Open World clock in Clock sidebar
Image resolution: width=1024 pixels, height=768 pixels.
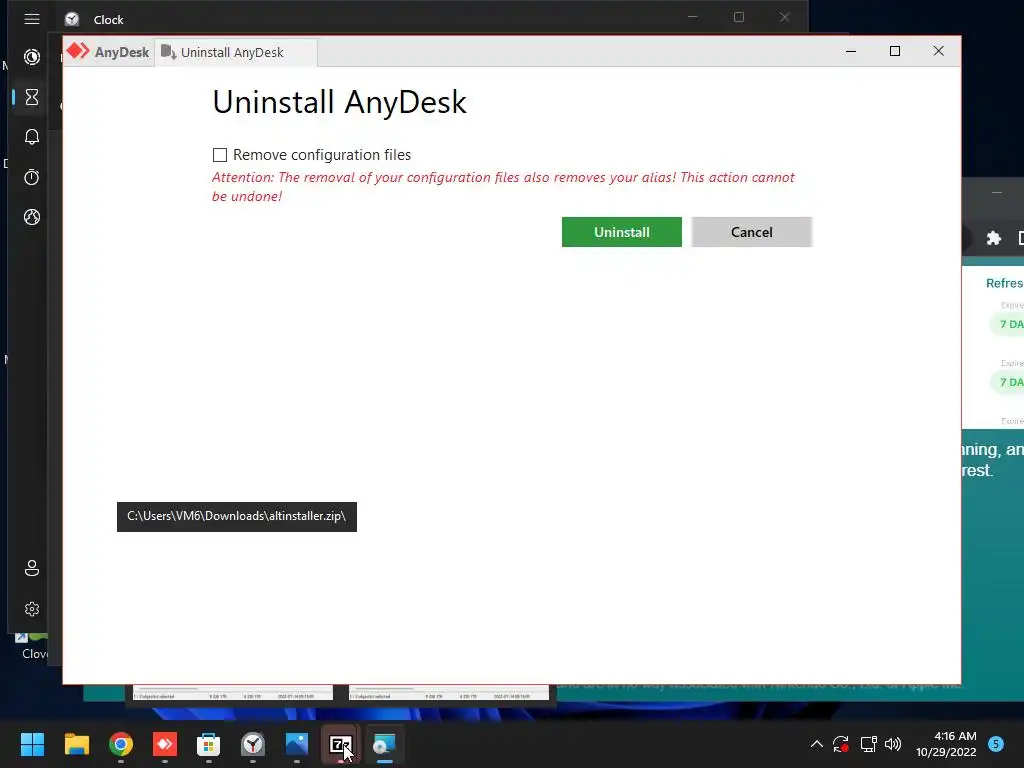(32, 217)
